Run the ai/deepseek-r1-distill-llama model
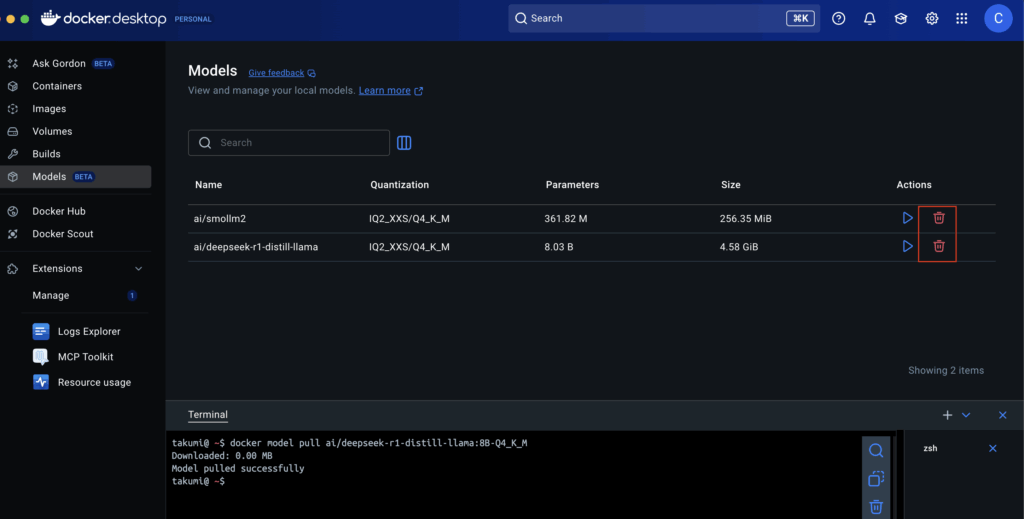Viewport: 1024px width, 519px height. click(x=907, y=246)
